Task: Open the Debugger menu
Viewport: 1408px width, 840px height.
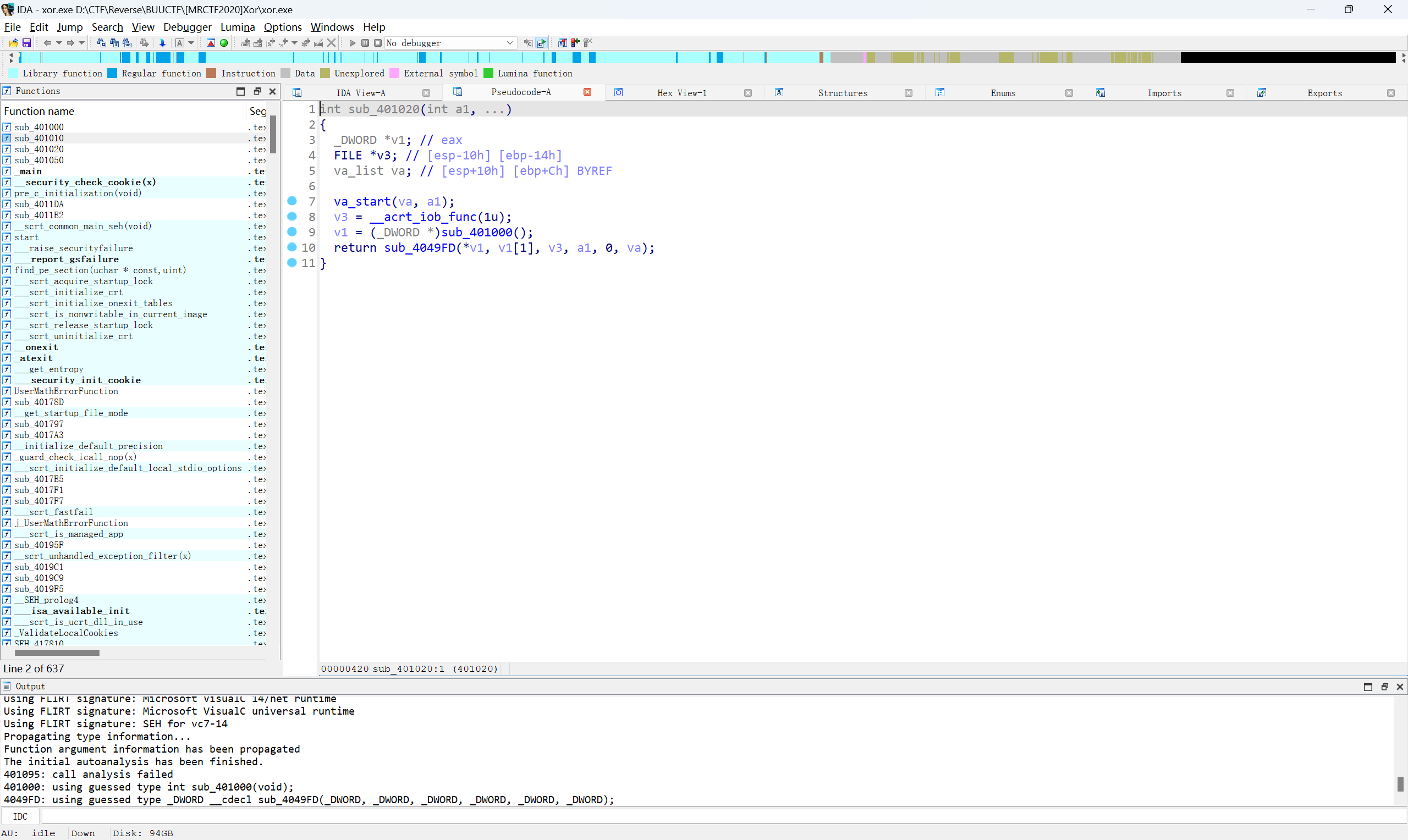Action: coord(188,27)
